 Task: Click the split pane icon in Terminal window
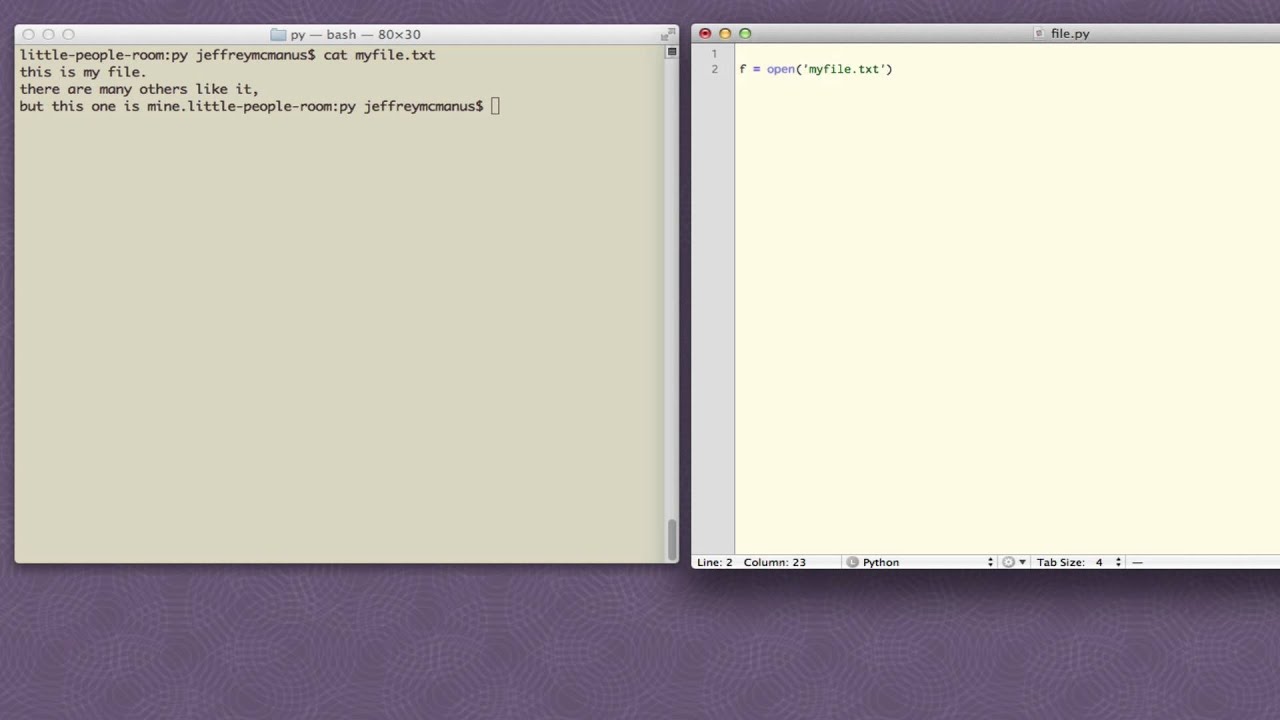click(x=672, y=52)
